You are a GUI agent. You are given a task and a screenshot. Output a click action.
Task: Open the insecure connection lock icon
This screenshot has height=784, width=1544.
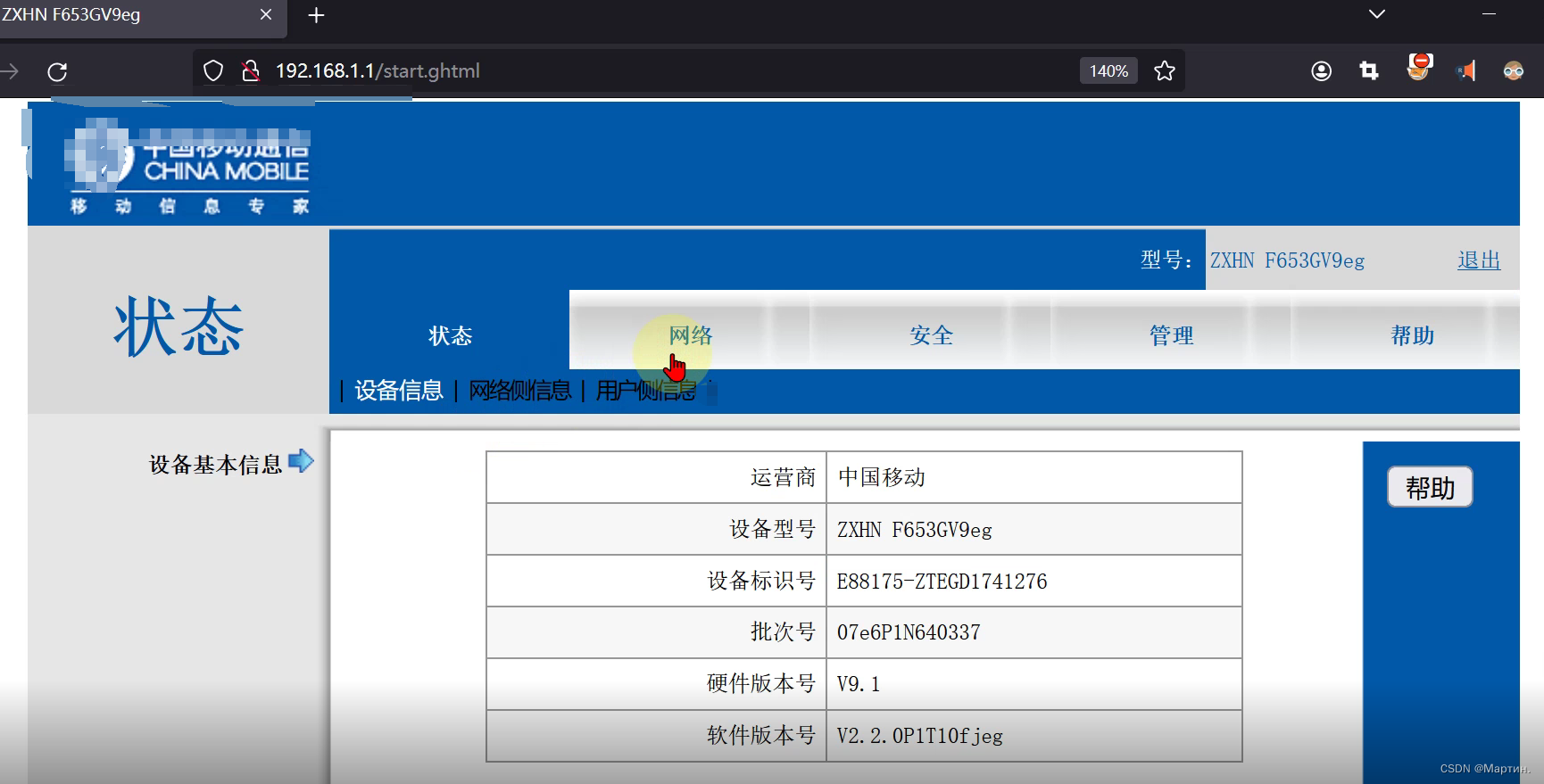[x=251, y=71]
